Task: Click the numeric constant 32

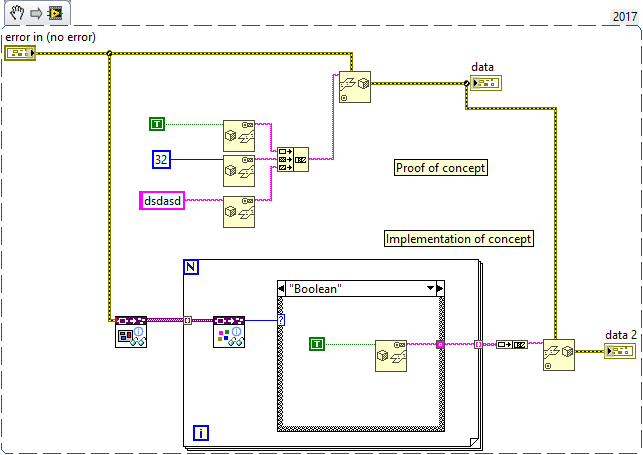Action: point(162,159)
